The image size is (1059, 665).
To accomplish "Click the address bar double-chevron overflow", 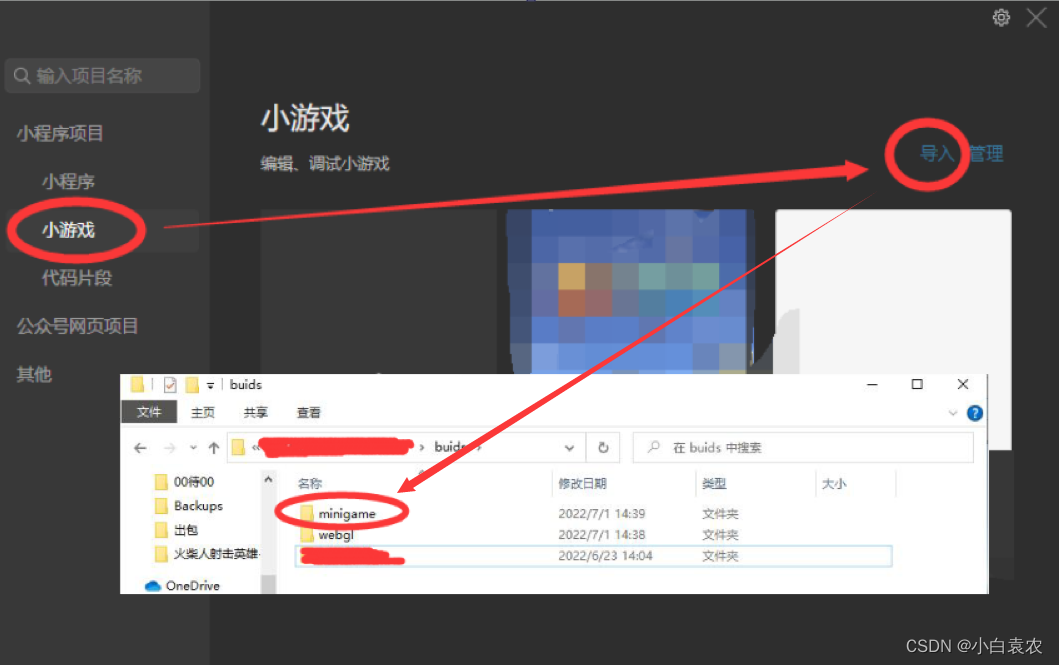I will (x=255, y=447).
